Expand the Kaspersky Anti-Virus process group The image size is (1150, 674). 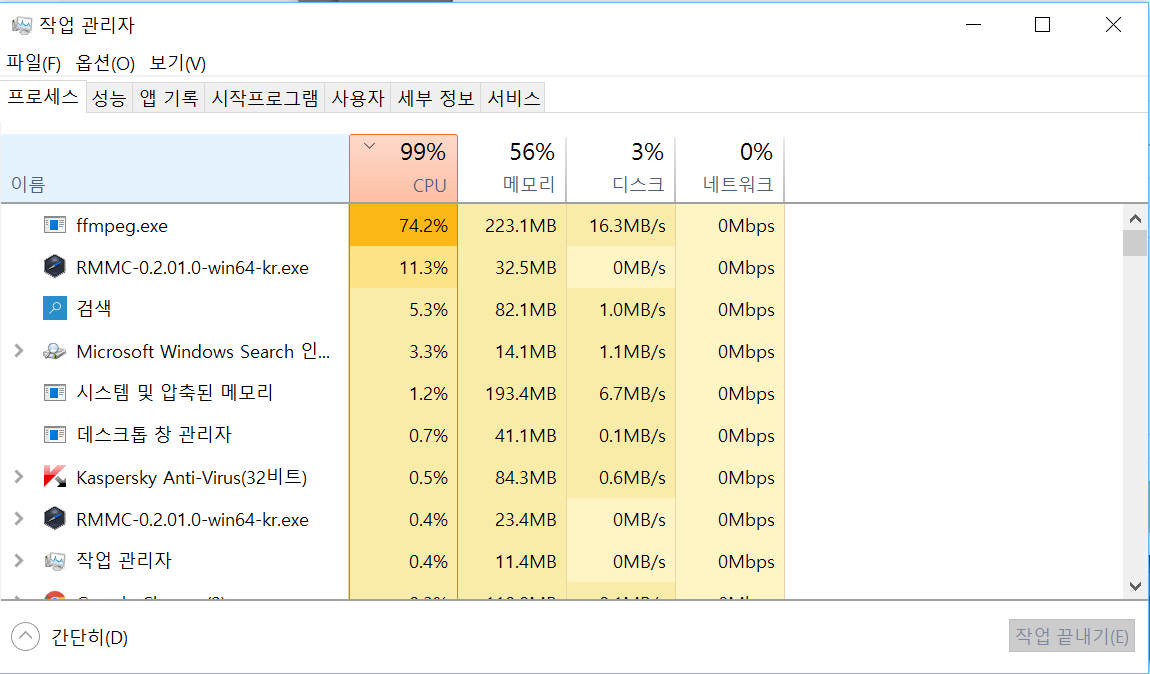click(x=18, y=477)
